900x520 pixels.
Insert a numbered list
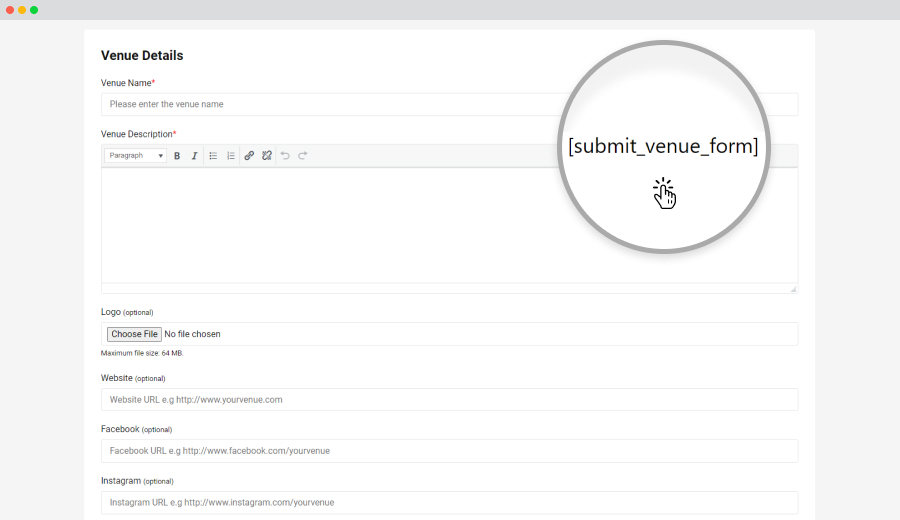pyautogui.click(x=231, y=156)
